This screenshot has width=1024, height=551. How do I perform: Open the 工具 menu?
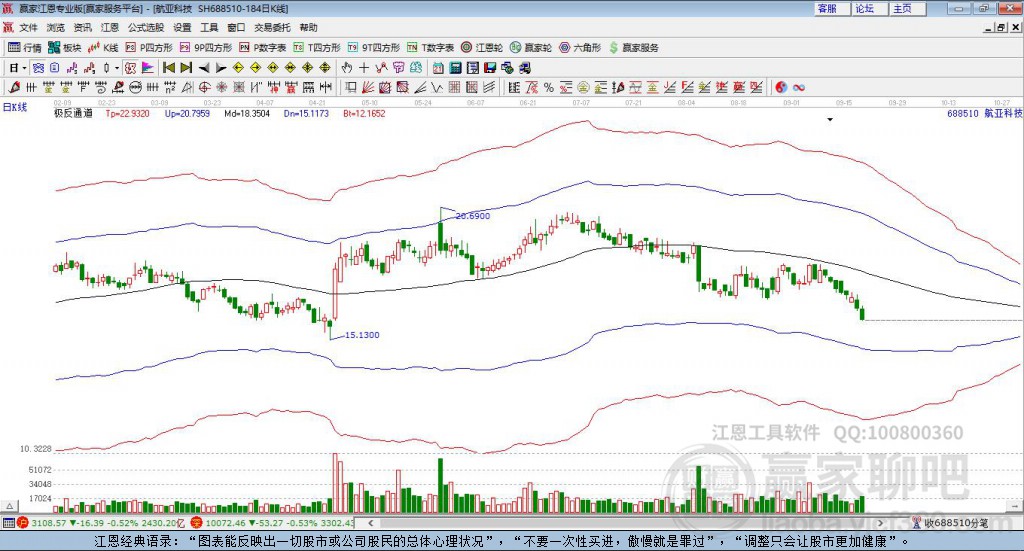pyautogui.click(x=209, y=27)
